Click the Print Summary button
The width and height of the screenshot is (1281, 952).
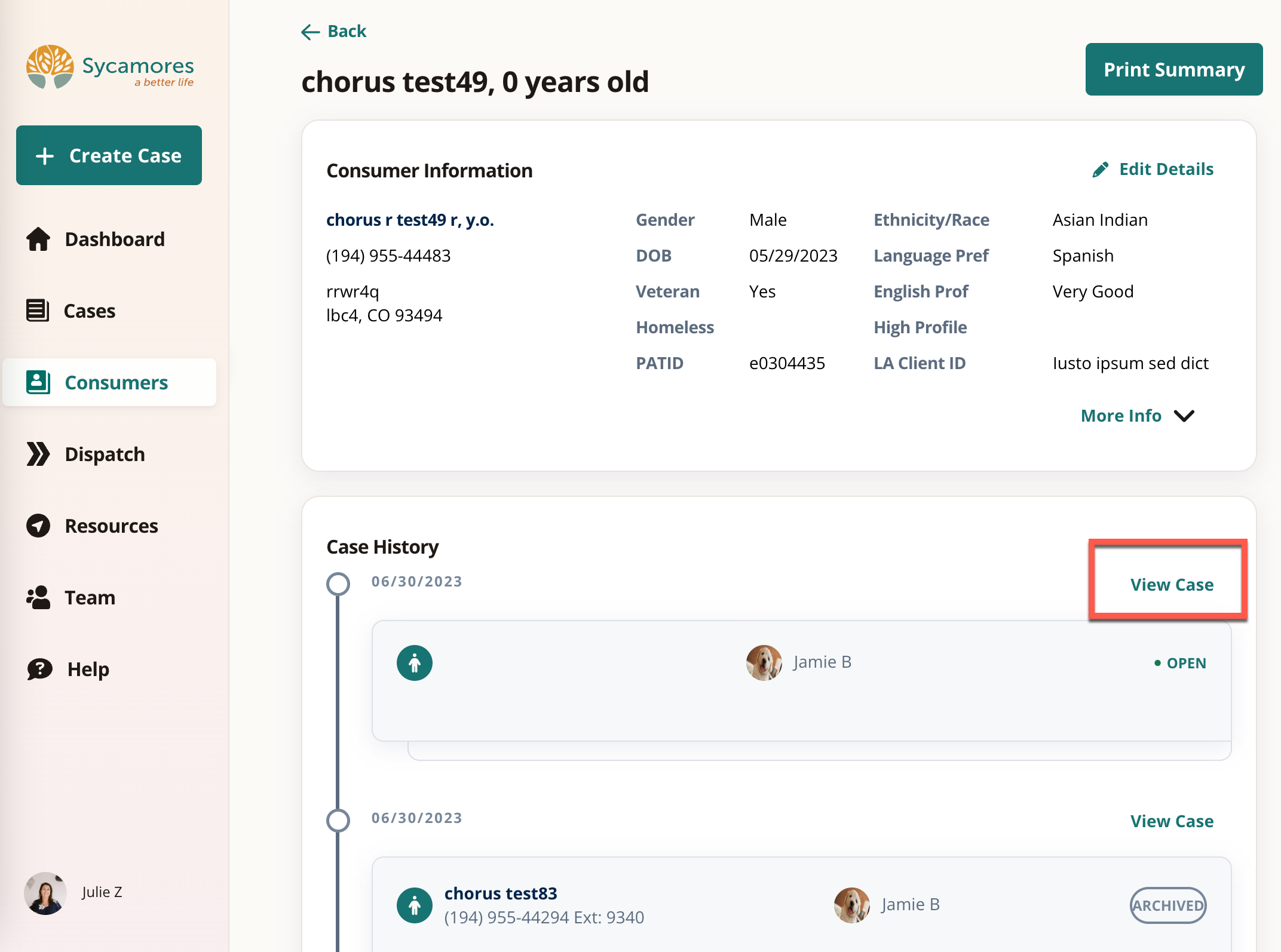pyautogui.click(x=1174, y=69)
